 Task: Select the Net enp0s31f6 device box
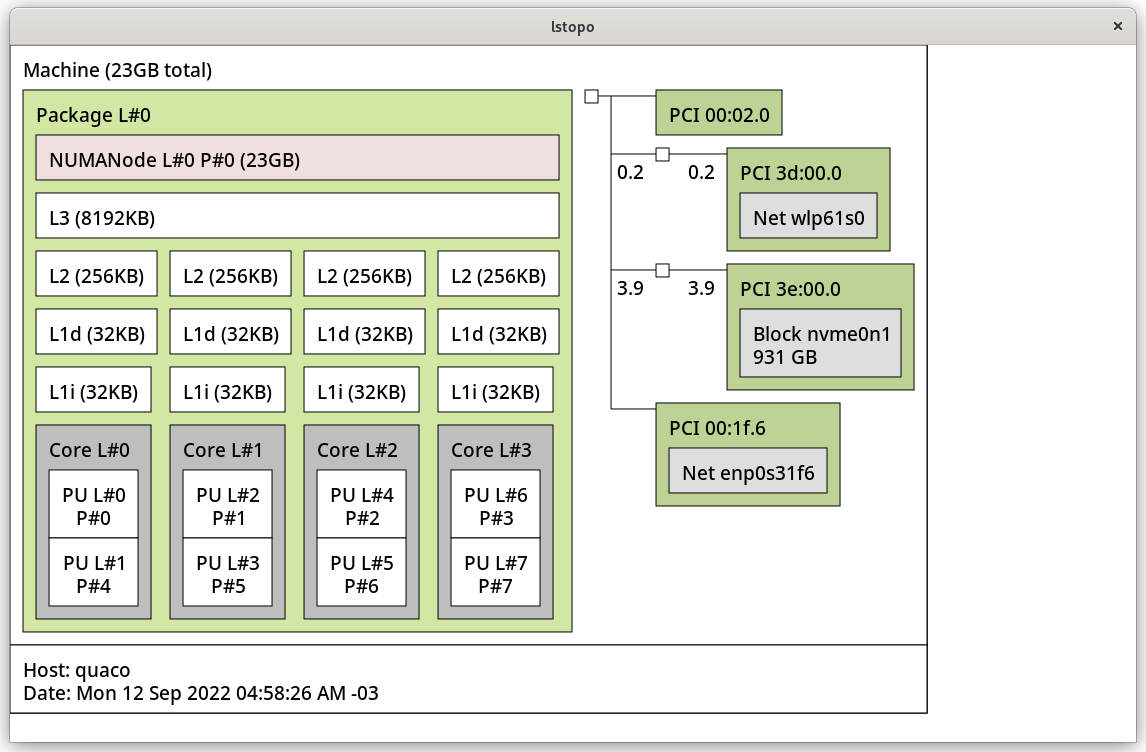click(x=748, y=471)
